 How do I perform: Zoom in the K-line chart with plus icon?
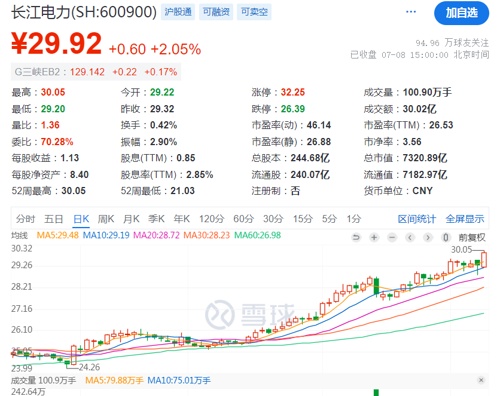tap(374, 237)
